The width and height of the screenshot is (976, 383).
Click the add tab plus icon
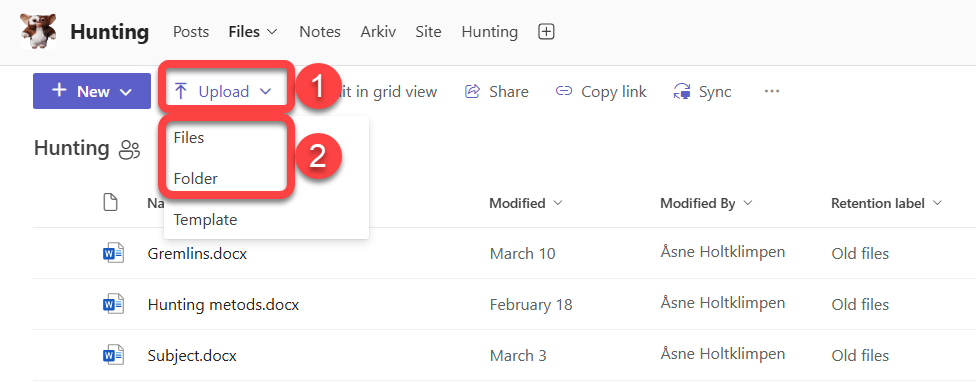[x=546, y=32]
